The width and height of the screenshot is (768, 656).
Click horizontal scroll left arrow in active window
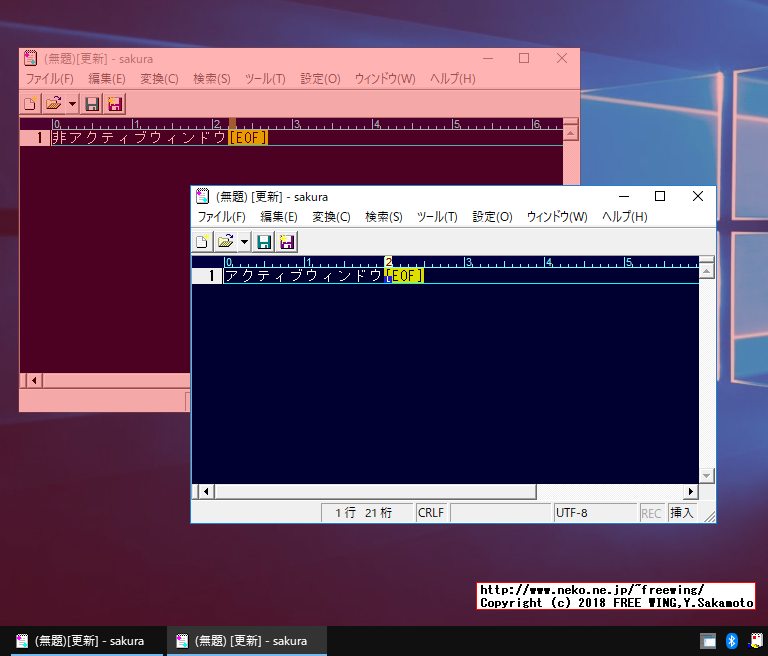pos(206,491)
